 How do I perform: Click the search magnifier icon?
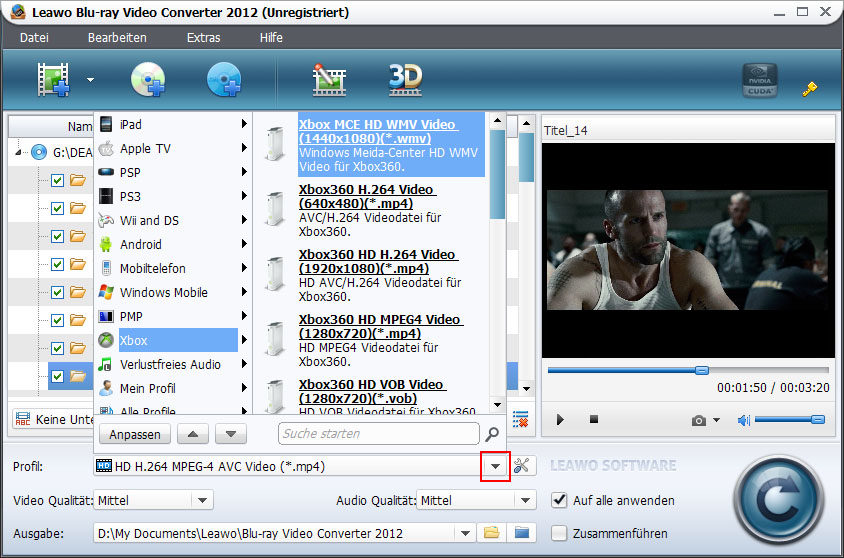(x=492, y=434)
